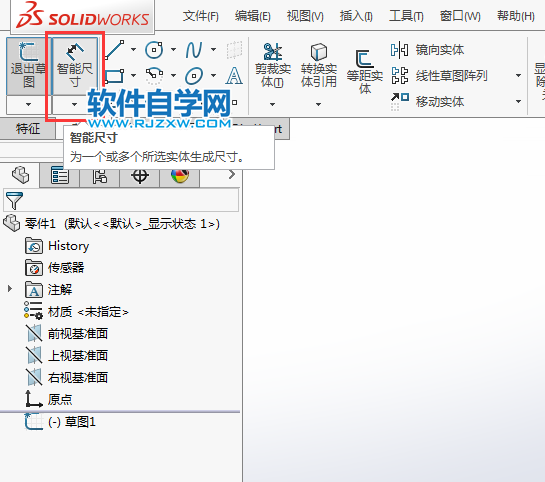Select the Circle sketch tool

(x=154, y=50)
